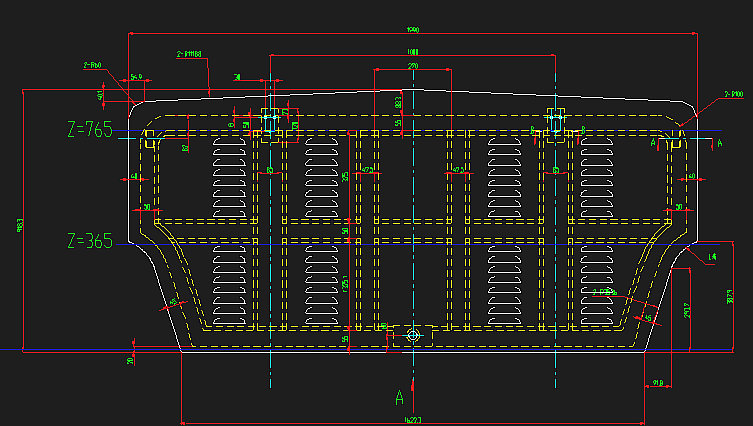Select the section marker A at far right

tap(719, 144)
